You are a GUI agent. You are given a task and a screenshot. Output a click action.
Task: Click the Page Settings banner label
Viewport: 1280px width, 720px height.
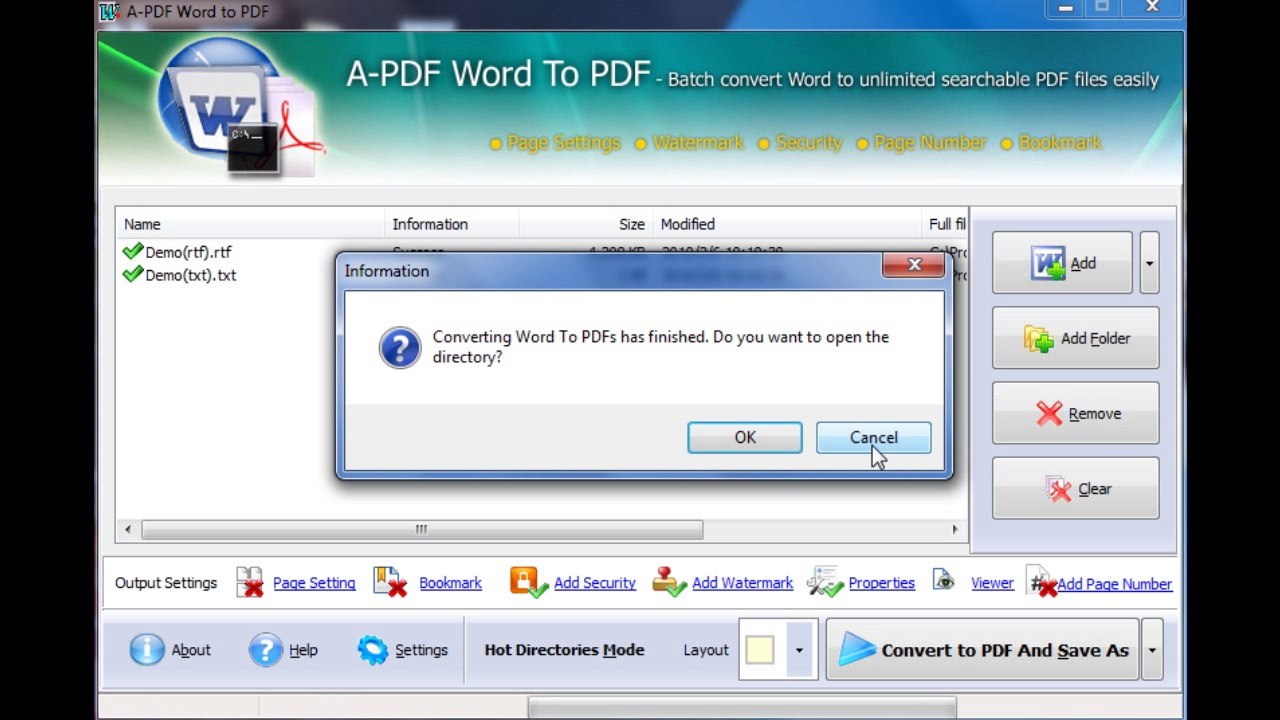coord(563,143)
